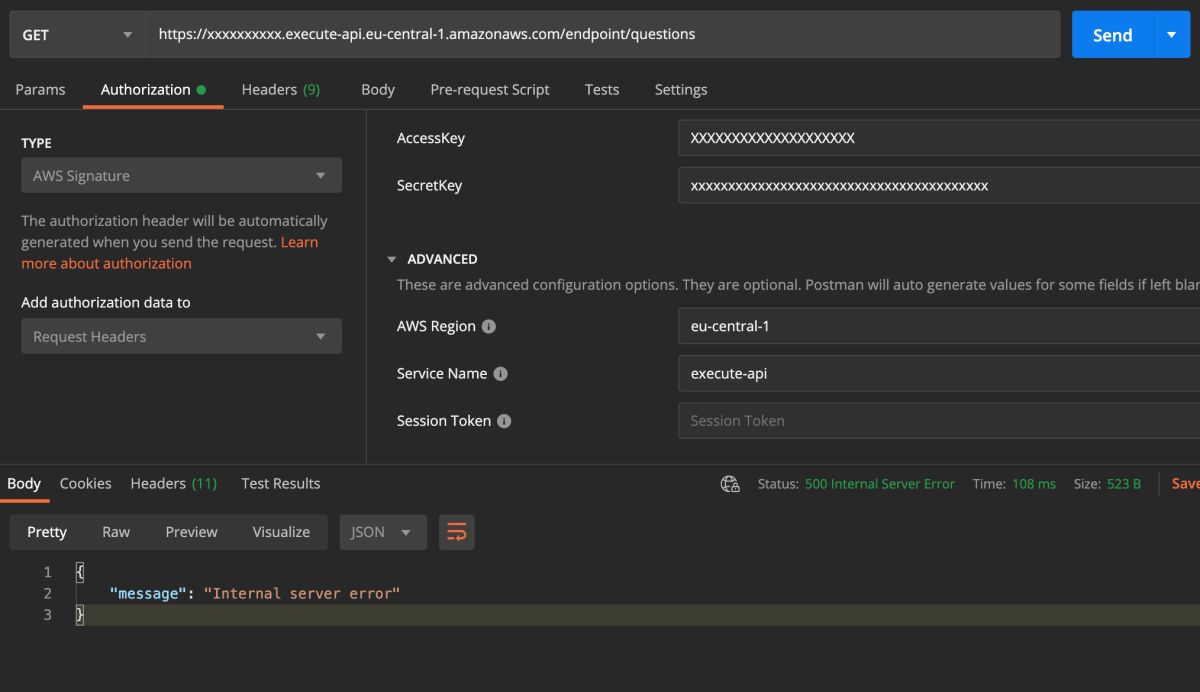Open the Settings tab
This screenshot has height=692, width=1200.
(x=681, y=90)
